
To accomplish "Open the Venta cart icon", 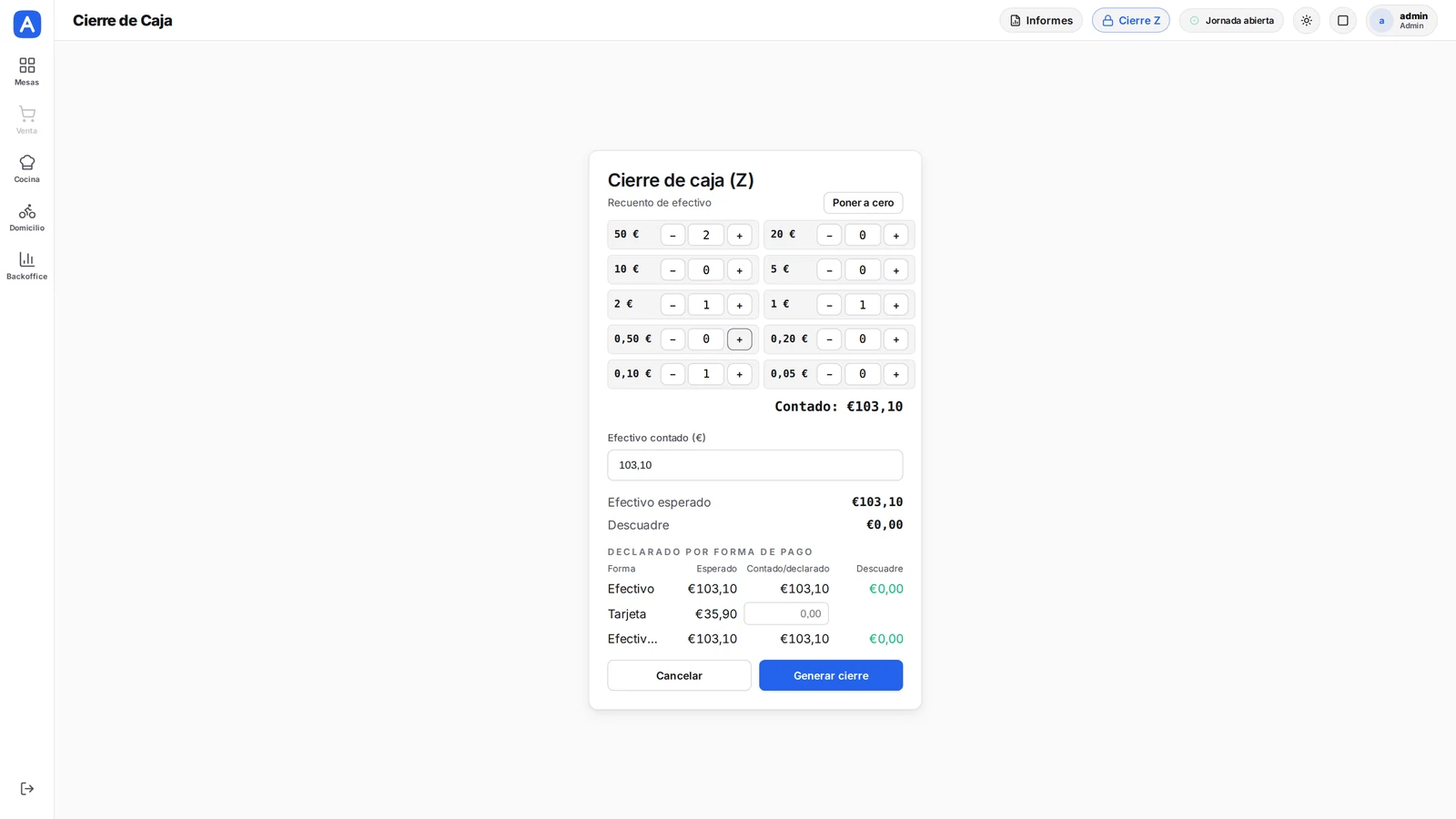I will (x=26, y=120).
